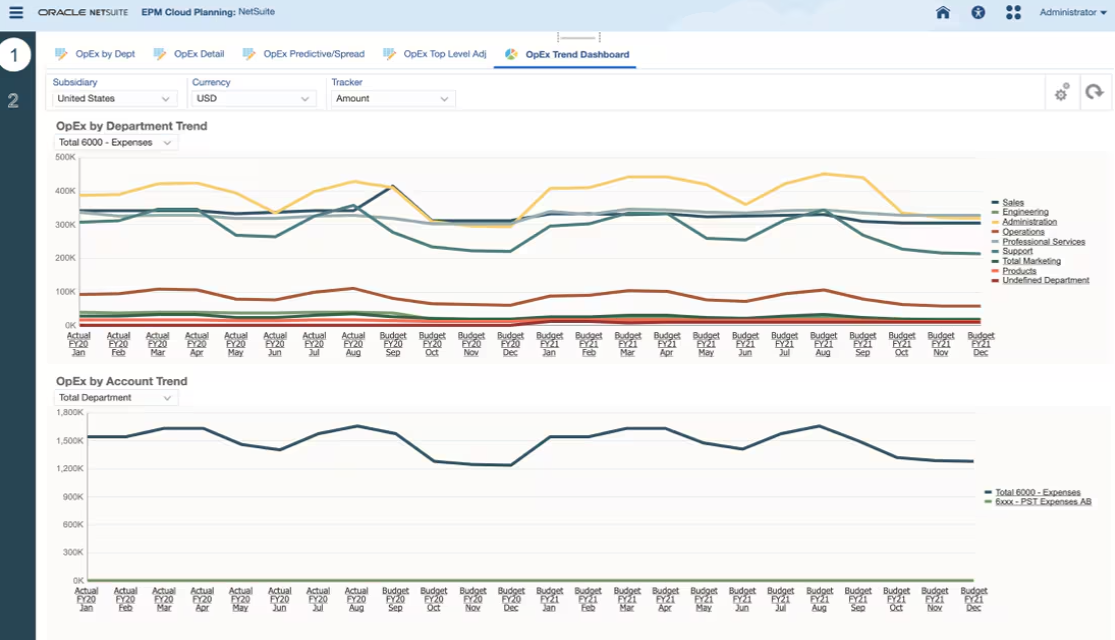Click step 2 in the left navigation flow
The width and height of the screenshot is (1115, 640).
click(x=14, y=102)
